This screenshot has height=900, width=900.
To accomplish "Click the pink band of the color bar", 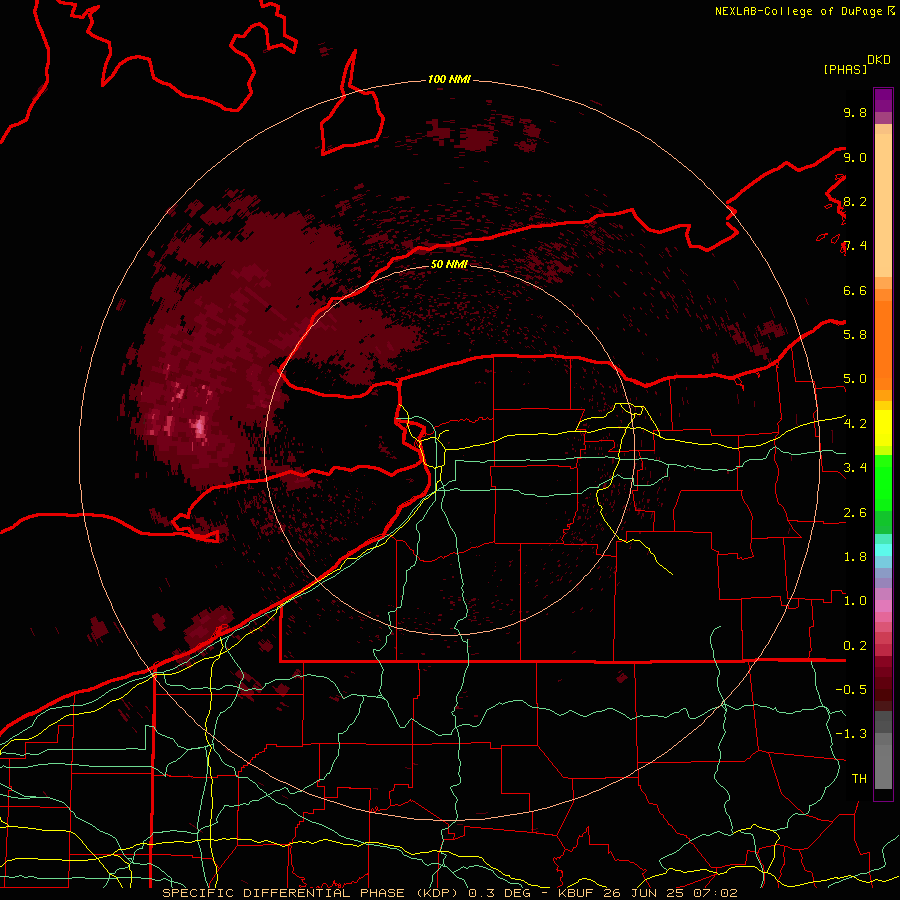I will coord(883,606).
